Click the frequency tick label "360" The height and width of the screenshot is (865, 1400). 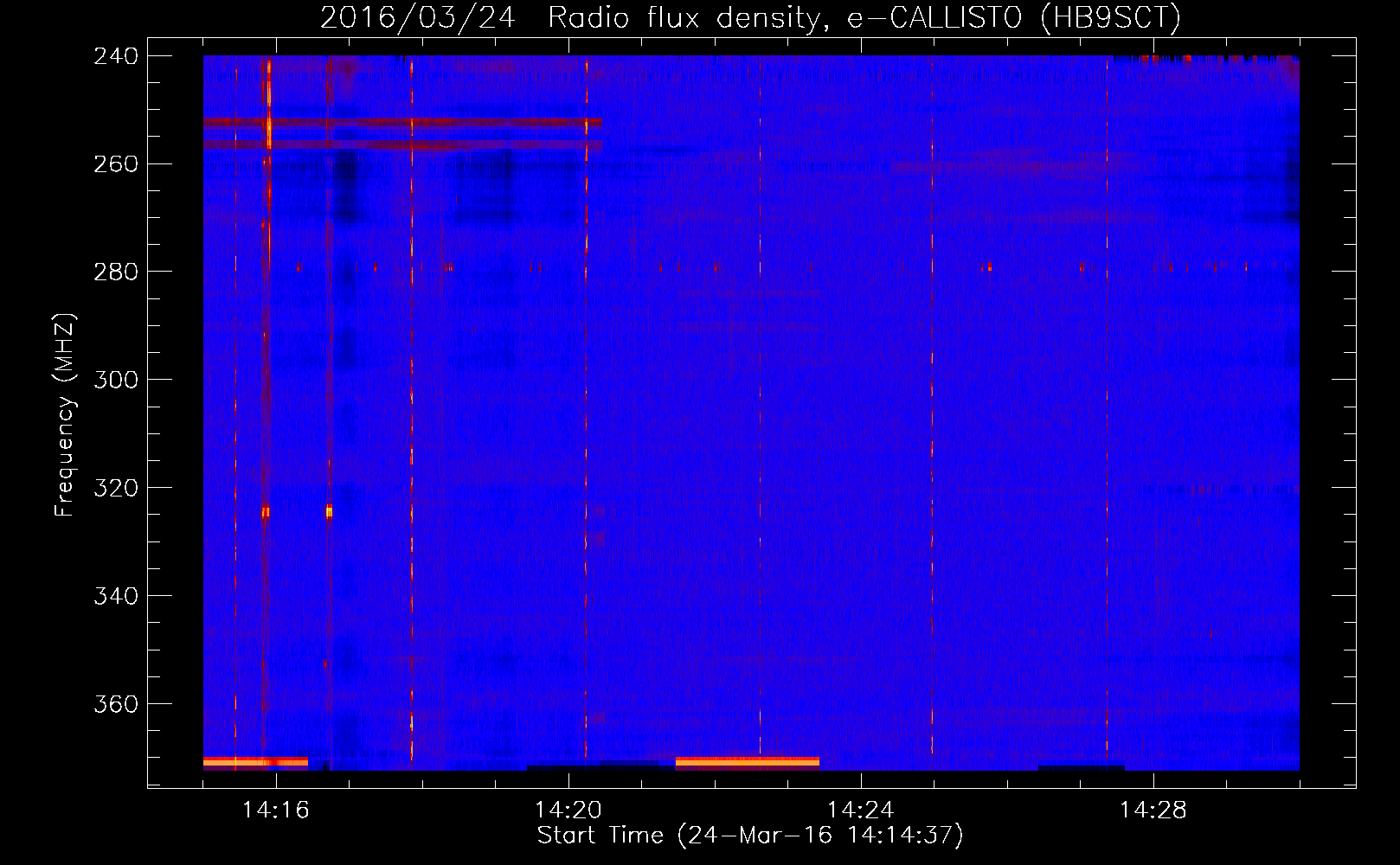click(116, 705)
